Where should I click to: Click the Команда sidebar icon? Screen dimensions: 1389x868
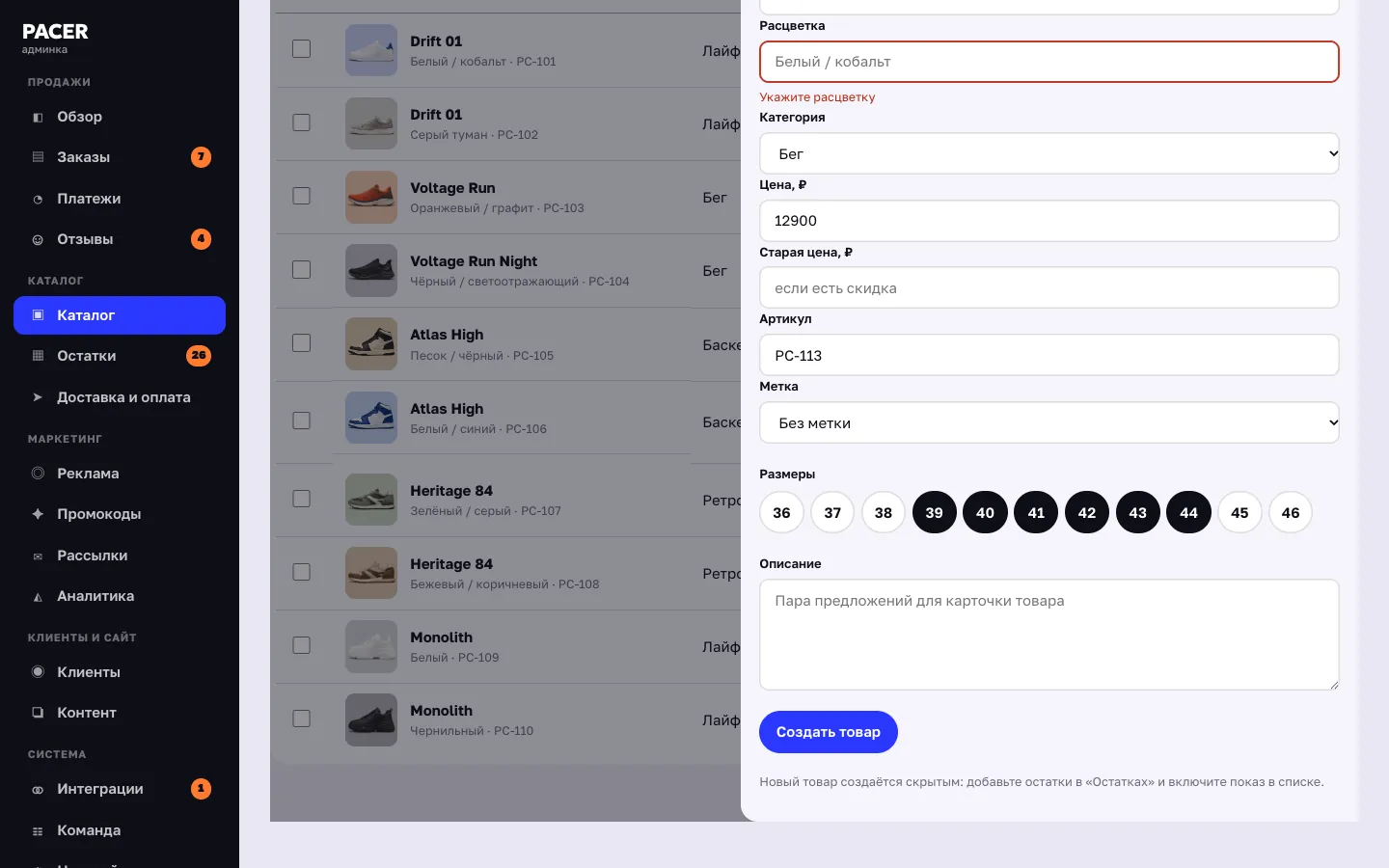tap(38, 830)
